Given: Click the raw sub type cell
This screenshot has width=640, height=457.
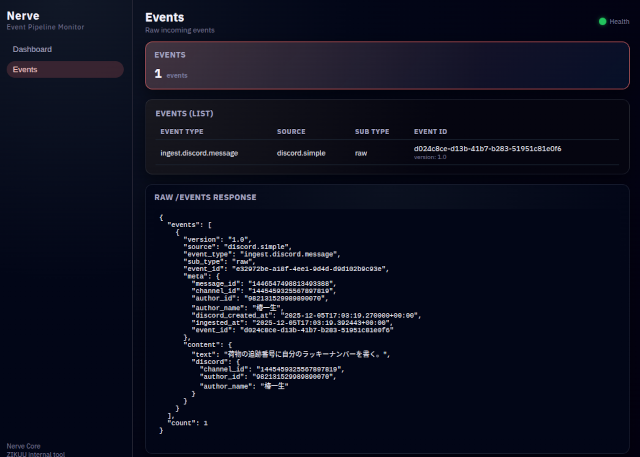Looking at the screenshot, I should point(361,153).
